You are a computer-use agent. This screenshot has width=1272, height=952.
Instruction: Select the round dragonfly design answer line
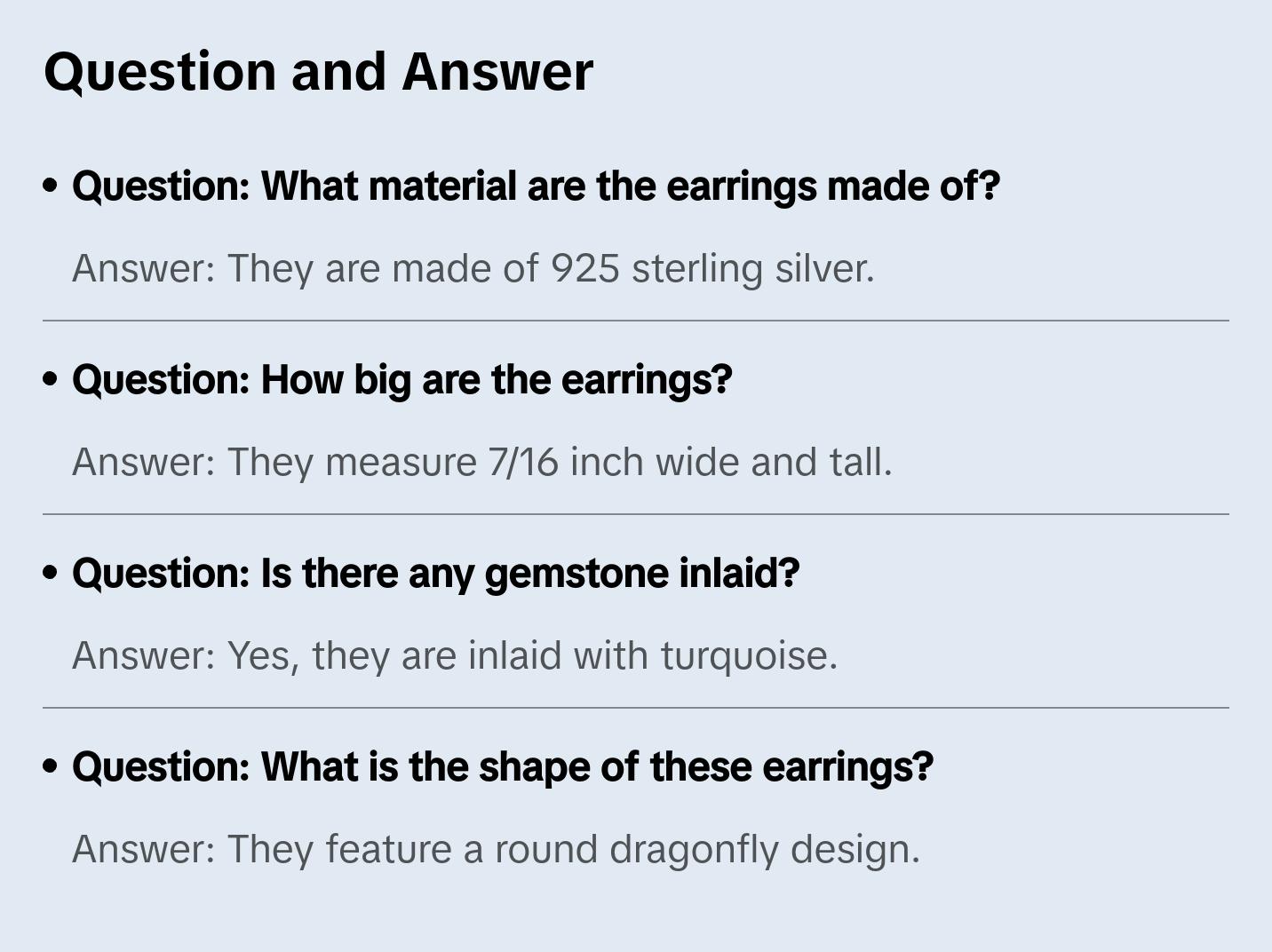coord(495,849)
